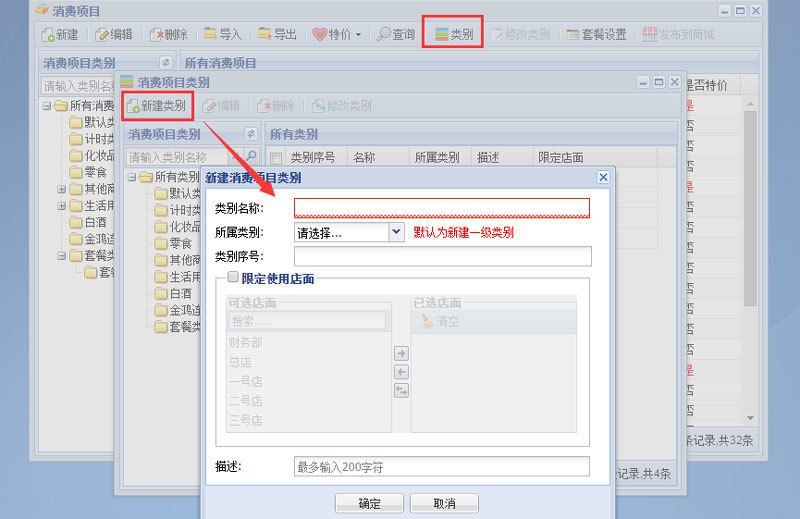Sort by the 名称 column header

coord(378,158)
